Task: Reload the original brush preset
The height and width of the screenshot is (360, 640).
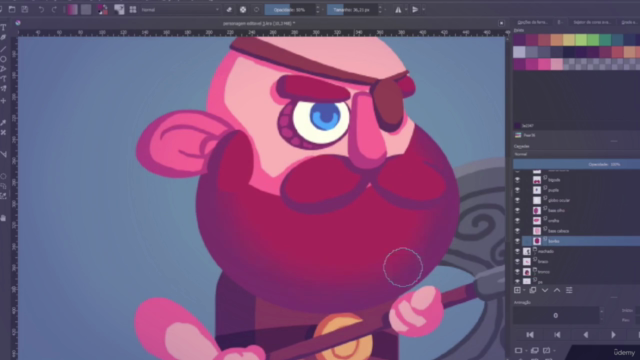Action: tap(256, 9)
